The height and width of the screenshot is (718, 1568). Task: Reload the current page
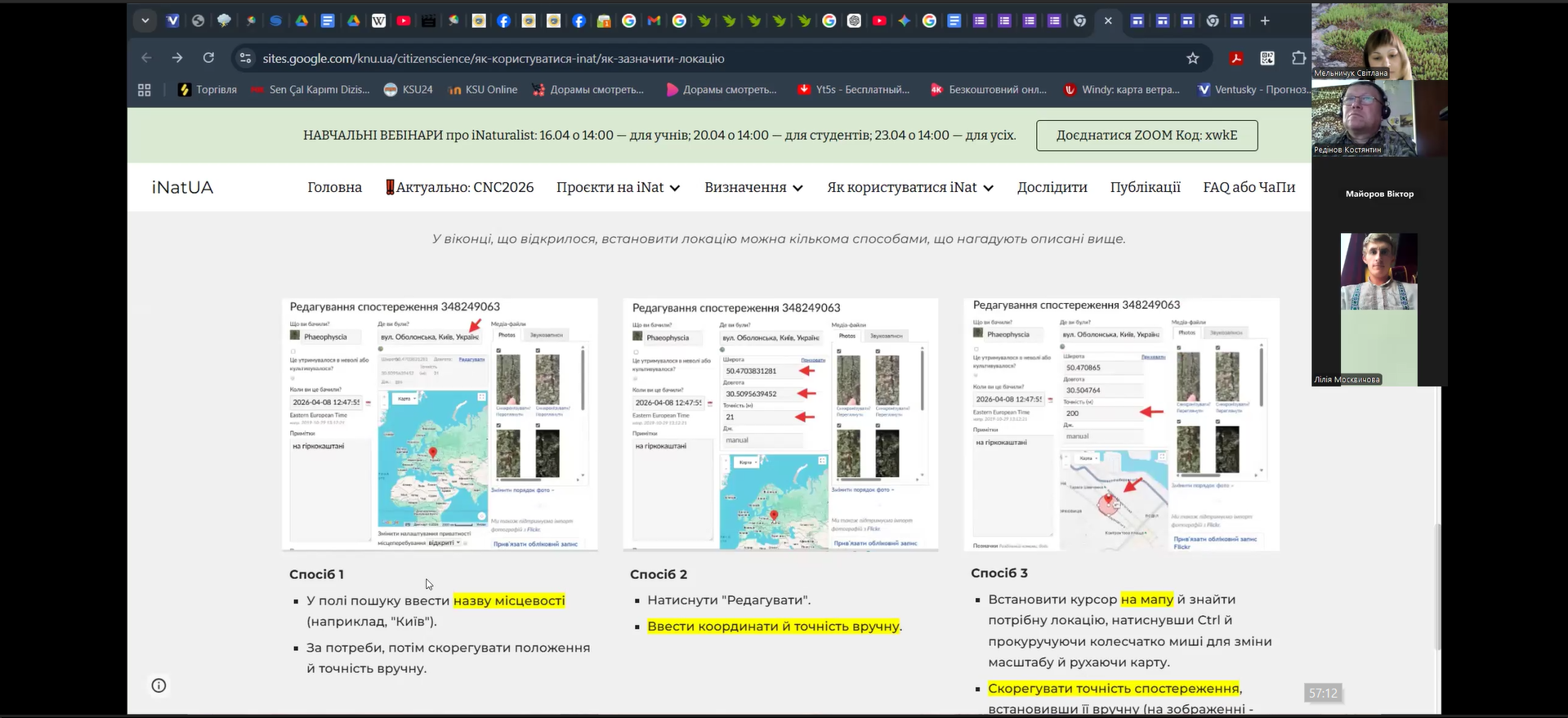(208, 58)
